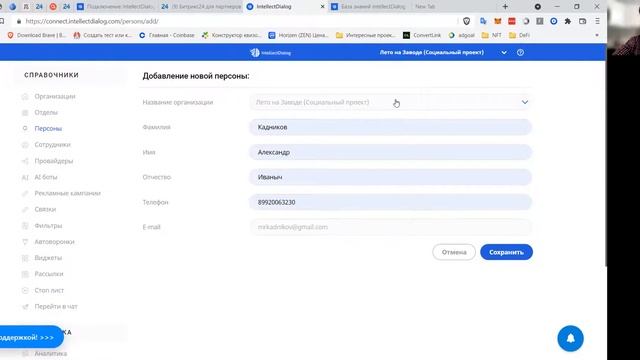Open the notification bell button
Viewport: 640px width, 360px height.
tap(570, 338)
